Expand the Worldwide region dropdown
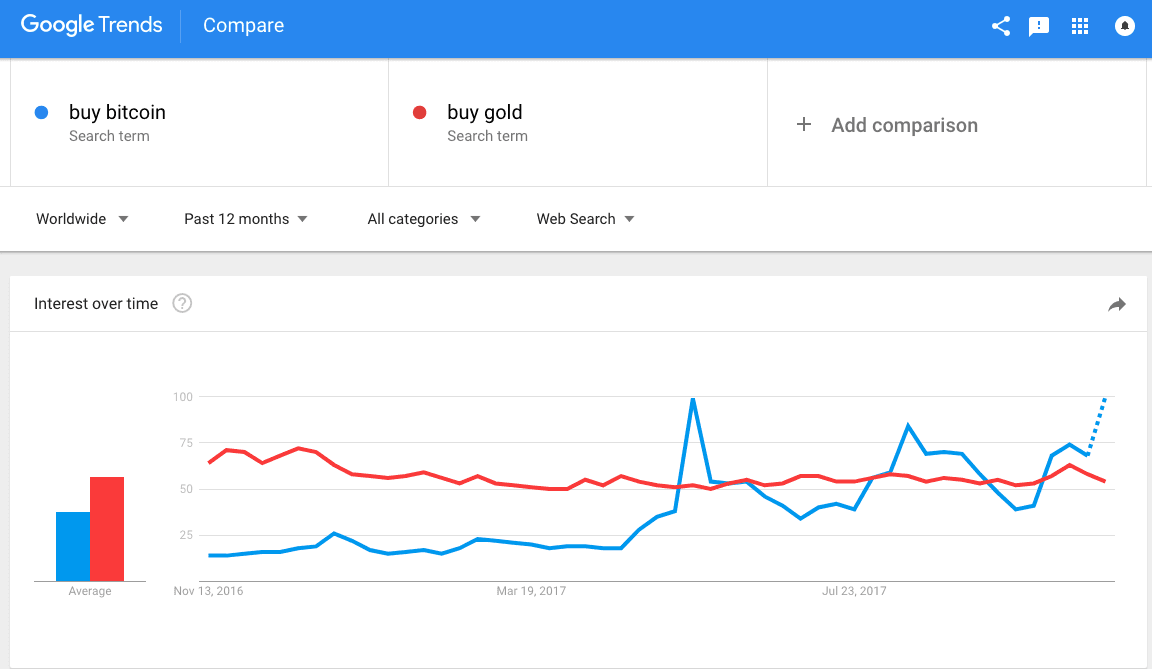Viewport: 1152px width, 669px height. pos(82,219)
